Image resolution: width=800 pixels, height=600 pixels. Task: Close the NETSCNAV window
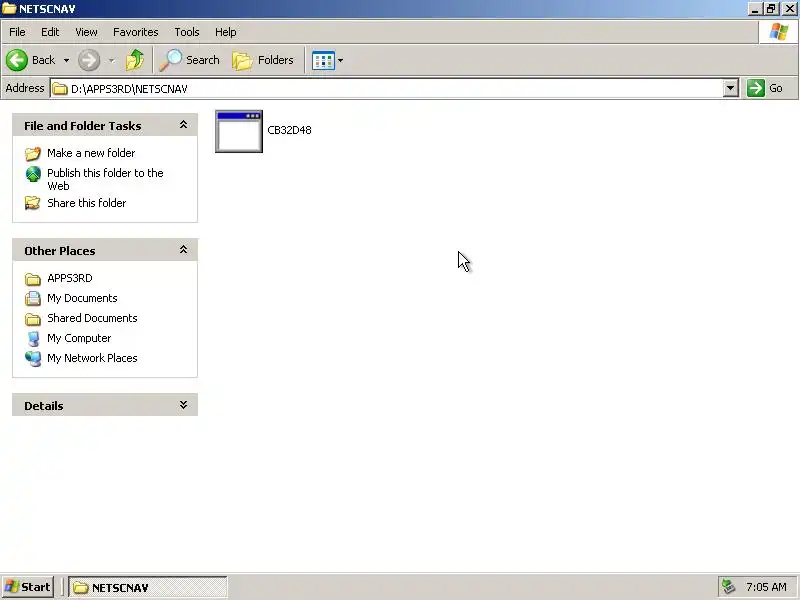pos(789,9)
